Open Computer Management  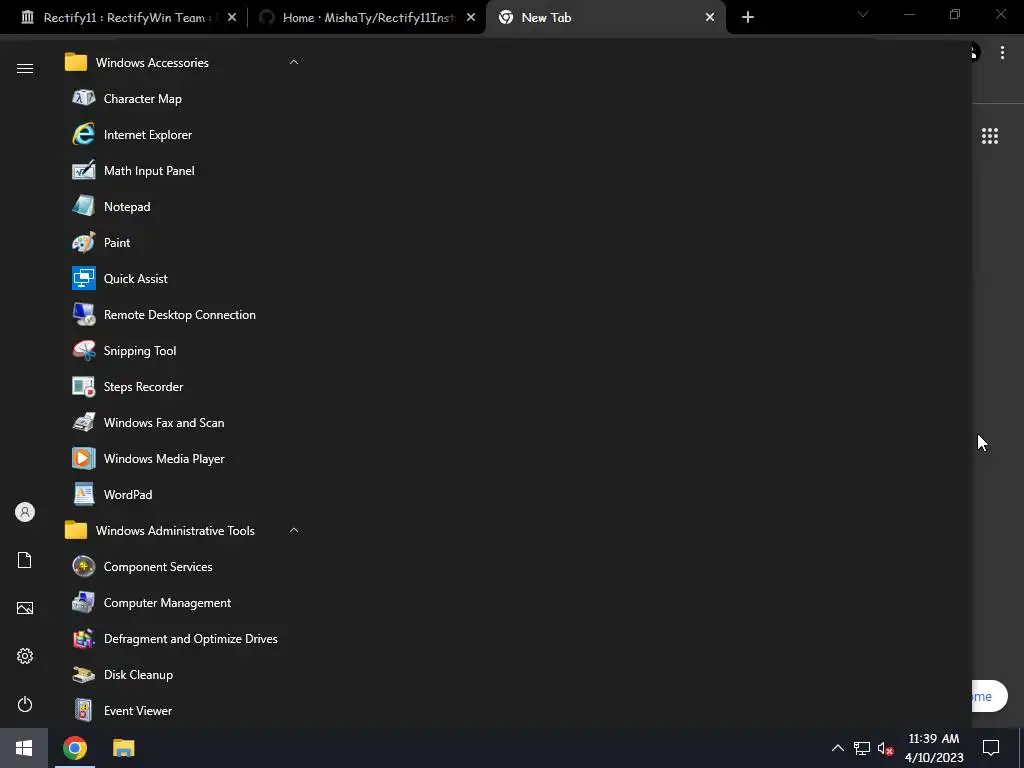tap(183, 602)
